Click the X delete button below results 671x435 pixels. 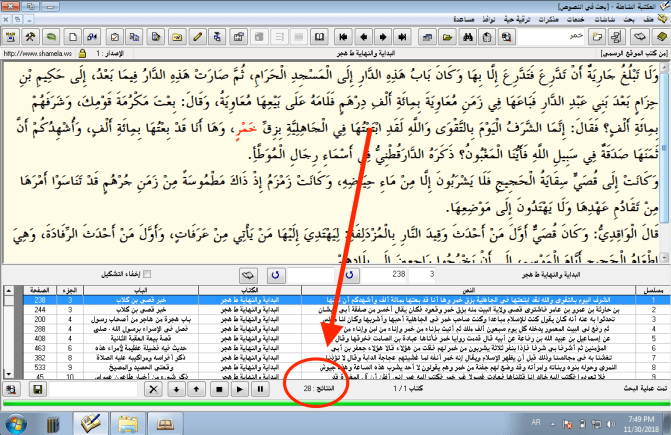pos(154,389)
